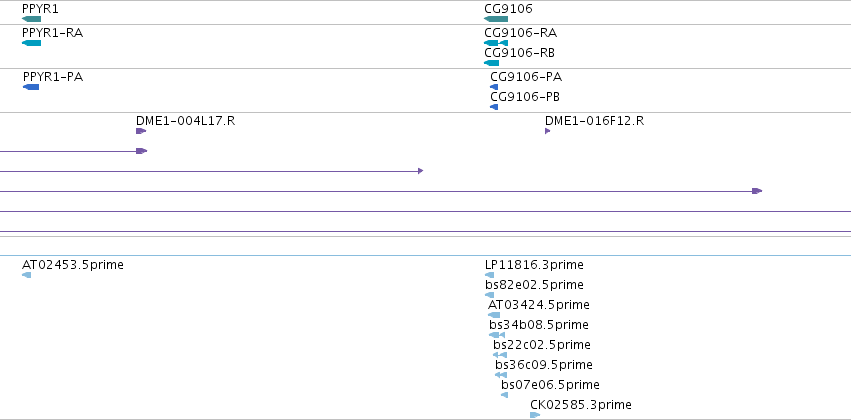Click the bs07e06.5prime EST arrow
Viewport: 851px width, 420px height.
(x=505, y=395)
